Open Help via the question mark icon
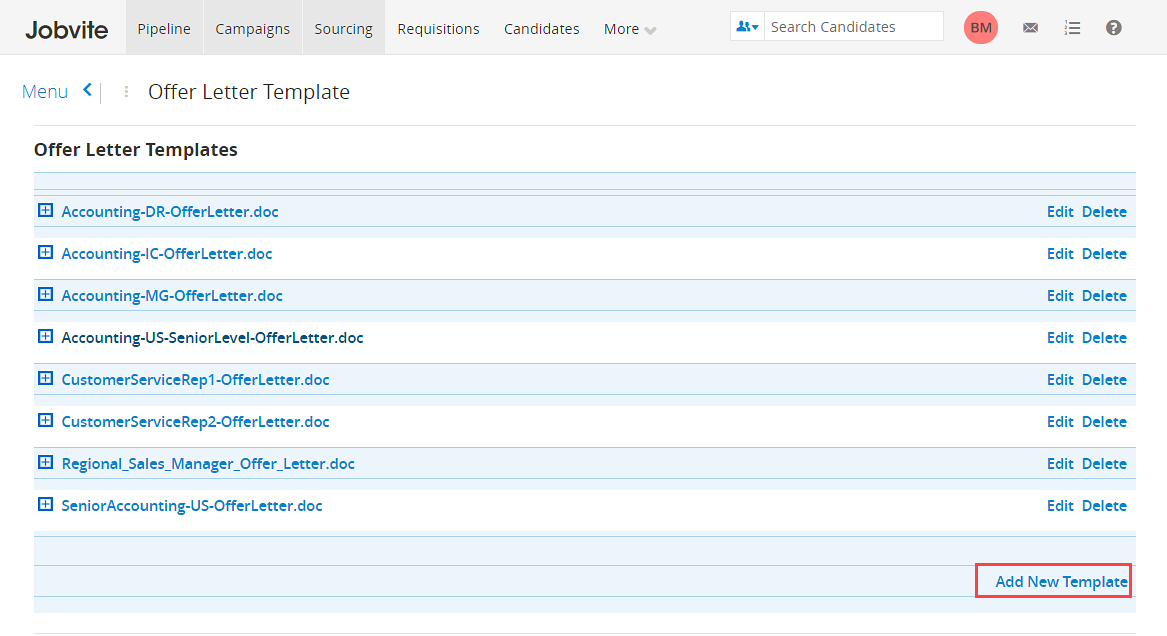Screen dimensions: 1167x636 (x=1113, y=27)
